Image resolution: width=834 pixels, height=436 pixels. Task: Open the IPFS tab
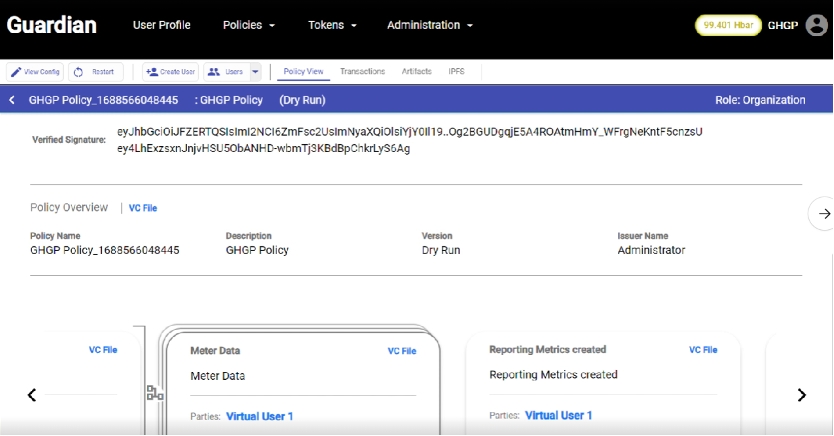[456, 72]
